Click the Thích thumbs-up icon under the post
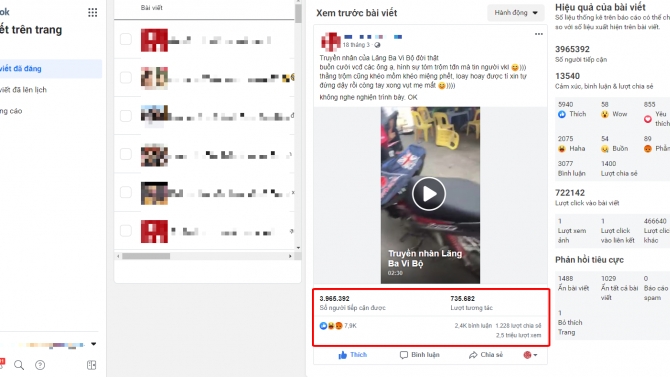670x377 pixels. click(x=343, y=355)
